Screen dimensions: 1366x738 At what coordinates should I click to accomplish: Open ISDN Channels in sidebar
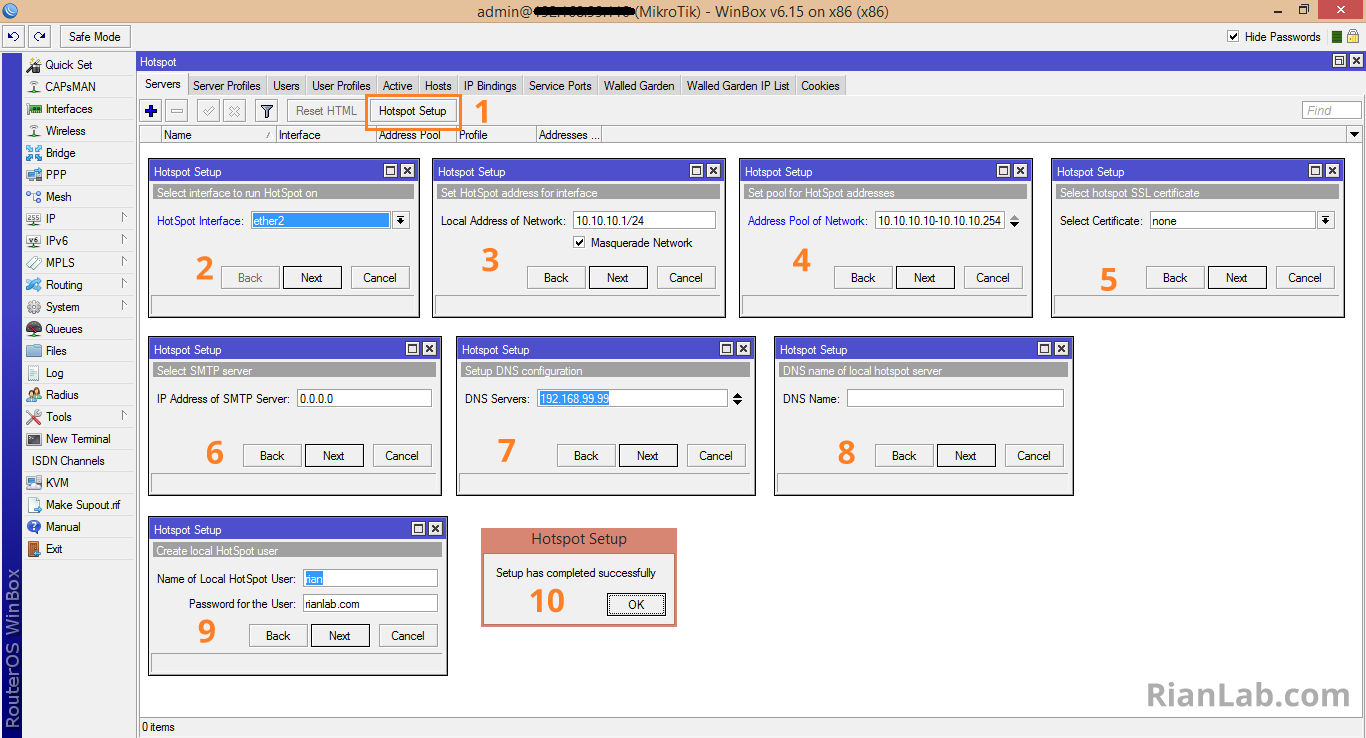(68, 461)
